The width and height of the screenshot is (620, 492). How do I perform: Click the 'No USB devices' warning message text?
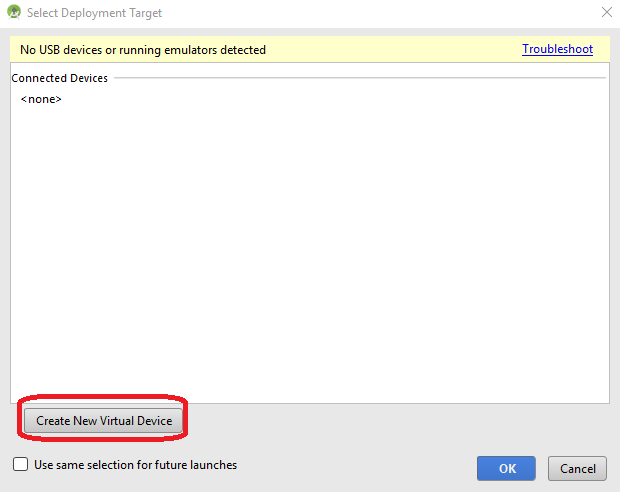pos(143,50)
